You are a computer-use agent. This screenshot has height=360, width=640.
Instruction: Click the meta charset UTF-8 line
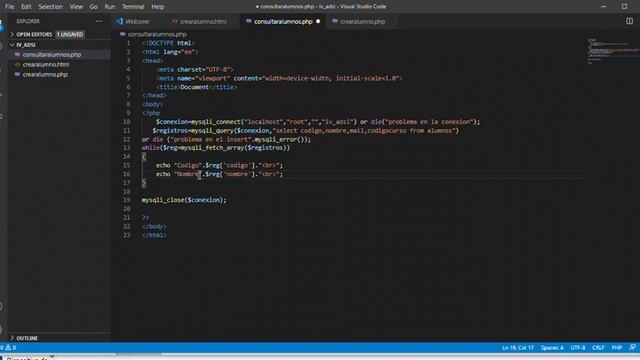click(195, 69)
